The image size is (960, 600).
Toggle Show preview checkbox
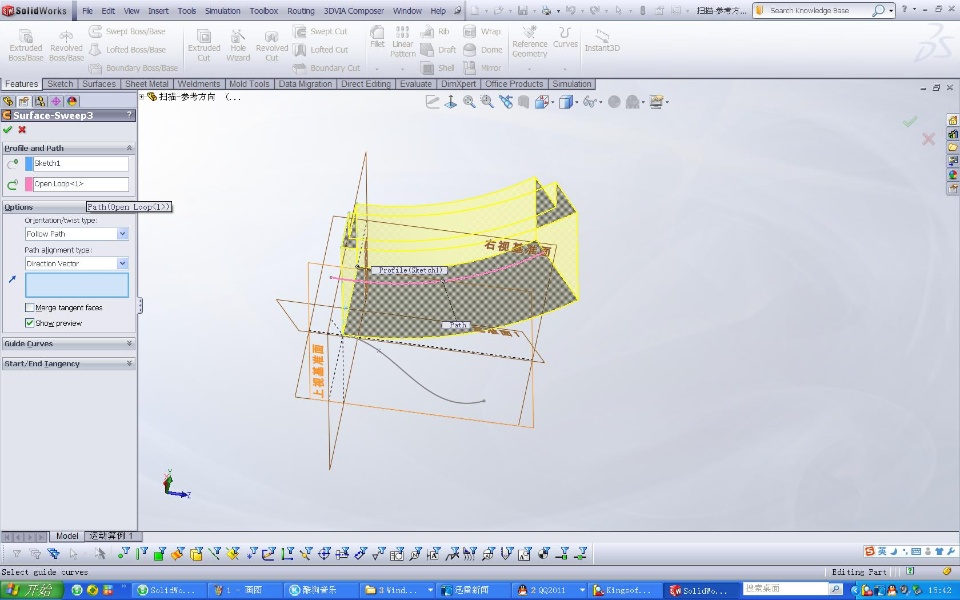[x=29, y=323]
